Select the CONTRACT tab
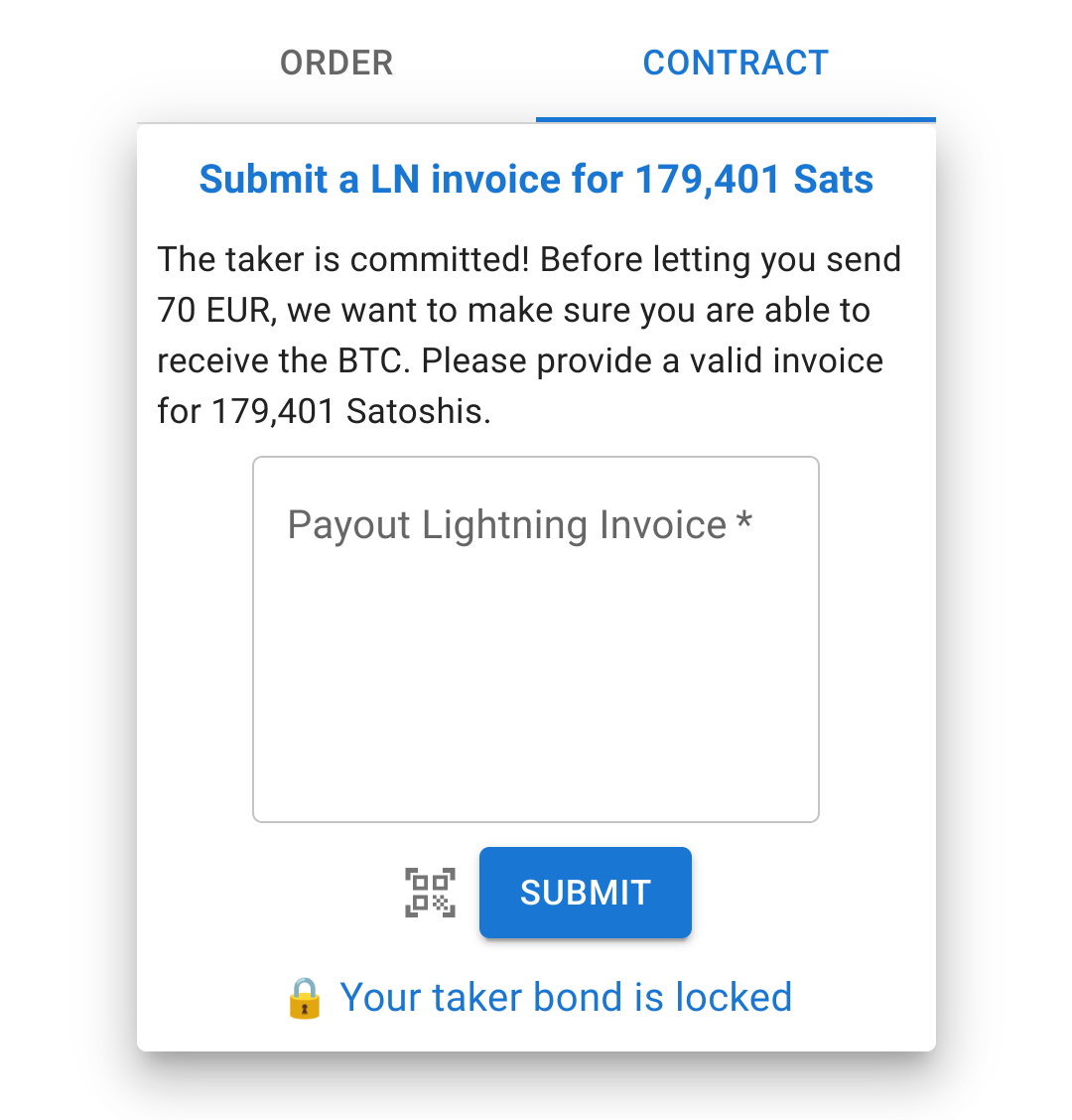 point(736,63)
